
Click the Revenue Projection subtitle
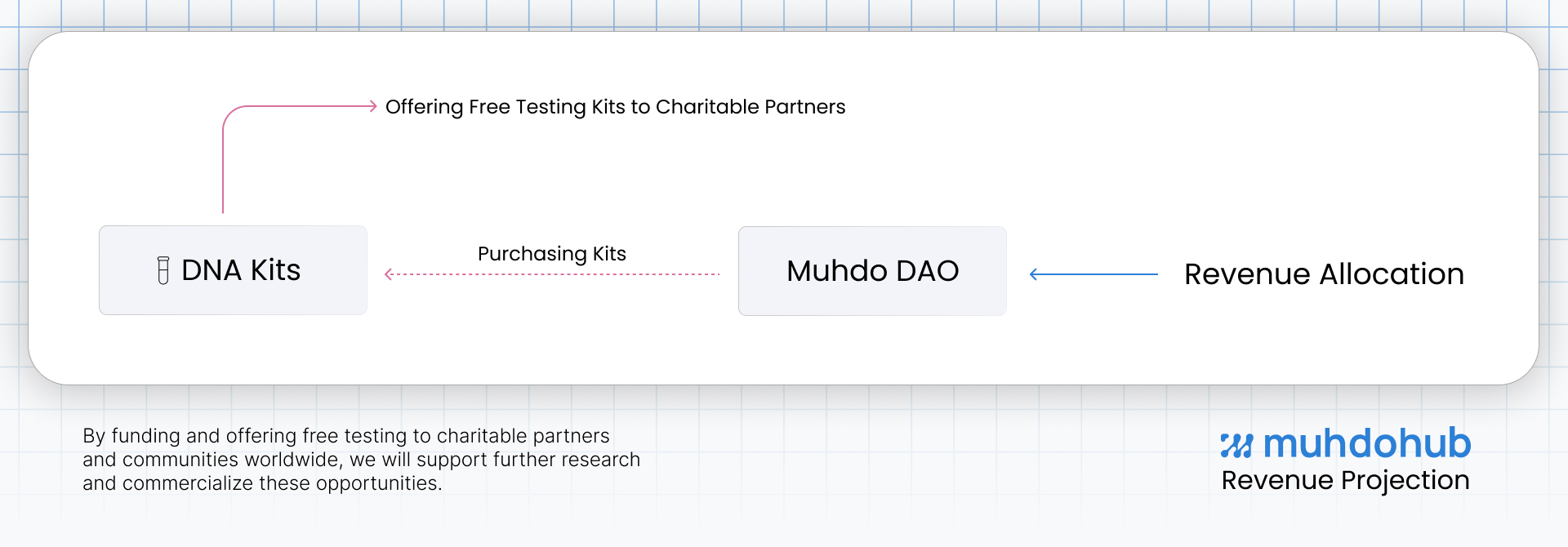click(x=1345, y=480)
